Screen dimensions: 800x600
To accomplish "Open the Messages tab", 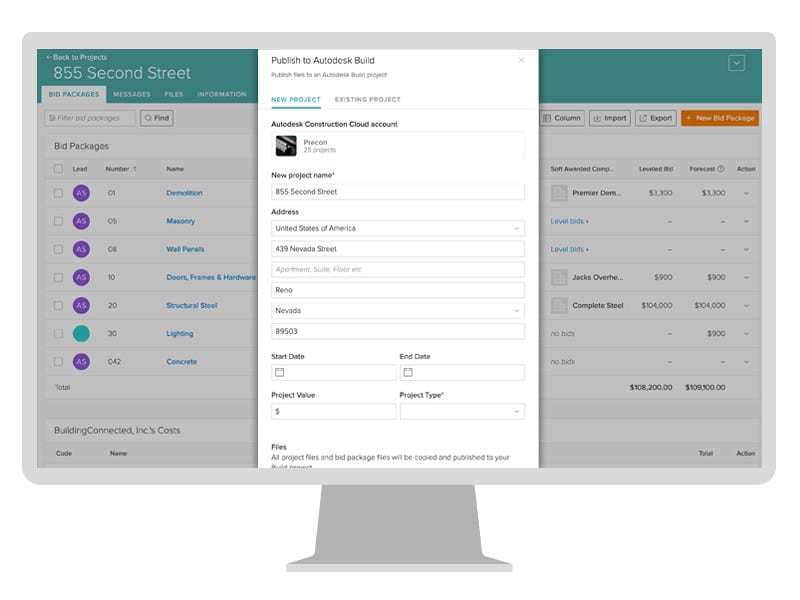I will (132, 94).
